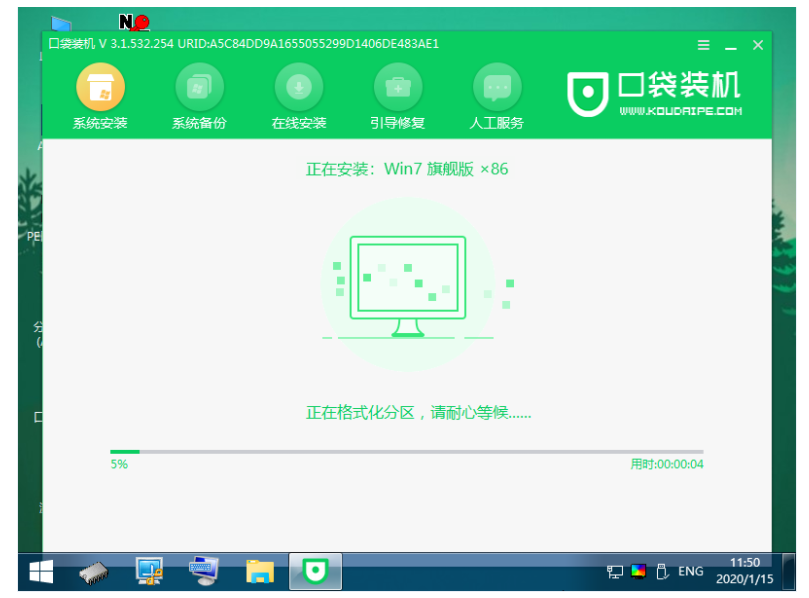
Task: Click the 口袋装机 shield logo
Action: tap(587, 94)
